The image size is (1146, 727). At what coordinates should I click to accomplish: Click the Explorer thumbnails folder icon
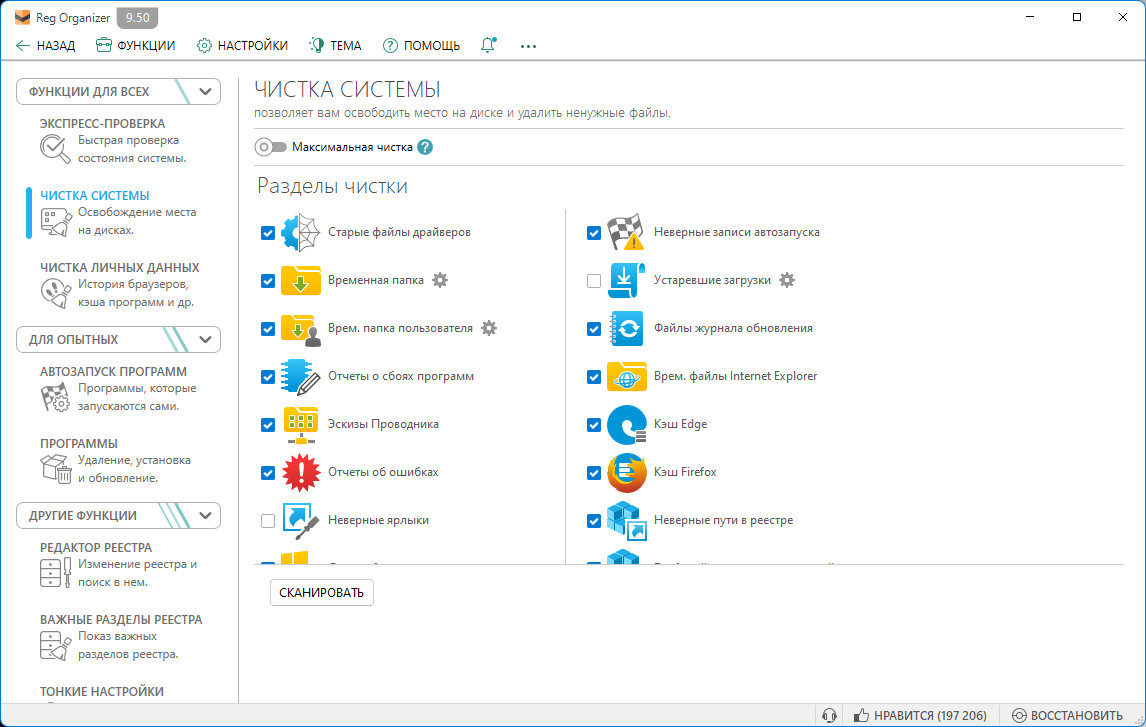[300, 425]
